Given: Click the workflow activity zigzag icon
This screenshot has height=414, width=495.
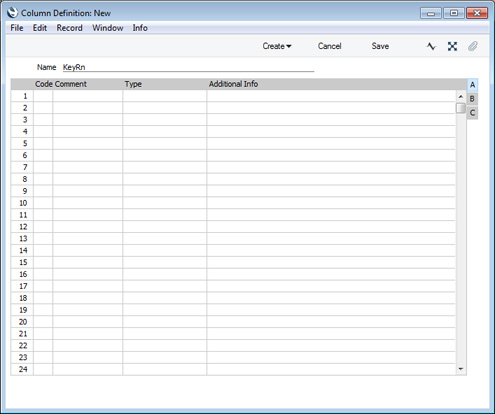Looking at the screenshot, I should pos(431,46).
